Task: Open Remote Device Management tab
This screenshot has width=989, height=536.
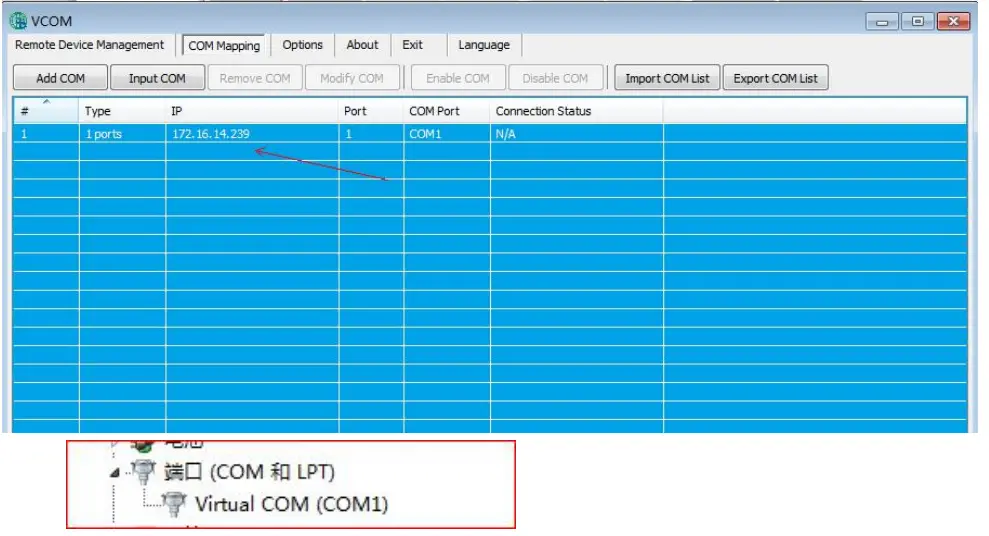Action: tap(89, 45)
